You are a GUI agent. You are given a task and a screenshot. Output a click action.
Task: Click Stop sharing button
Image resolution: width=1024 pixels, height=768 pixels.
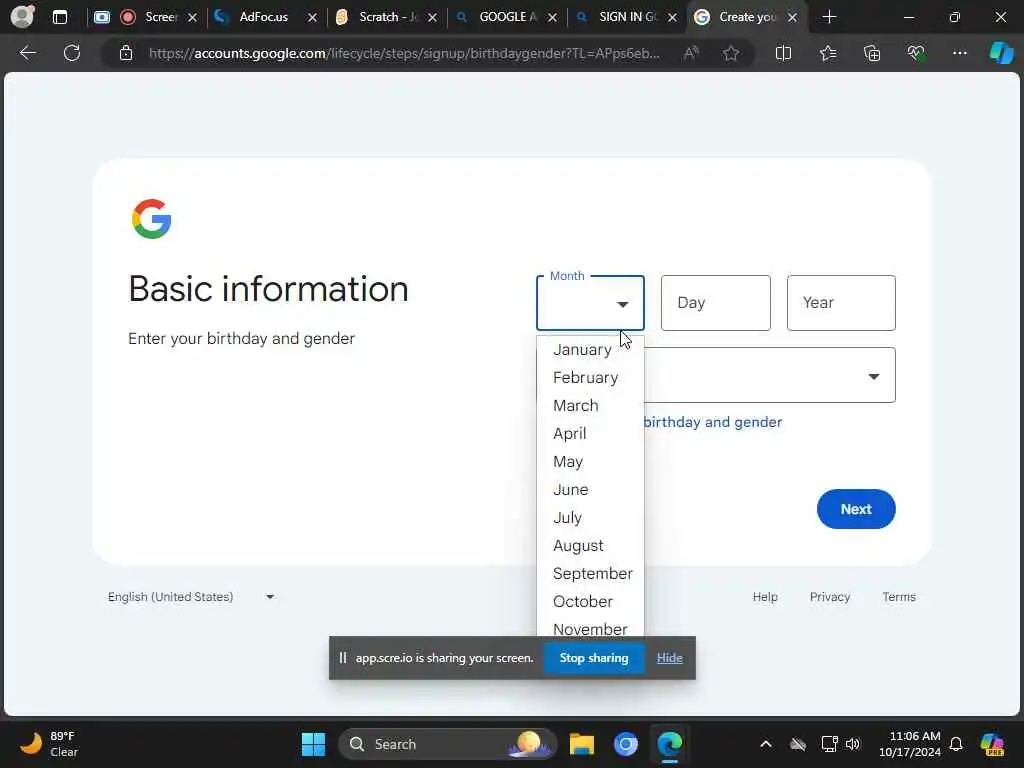coord(594,658)
